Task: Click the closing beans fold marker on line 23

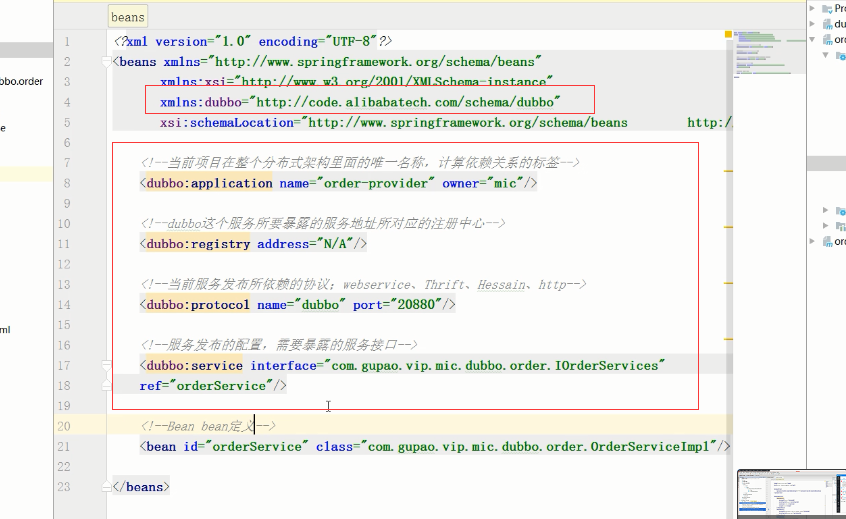Action: click(106, 487)
